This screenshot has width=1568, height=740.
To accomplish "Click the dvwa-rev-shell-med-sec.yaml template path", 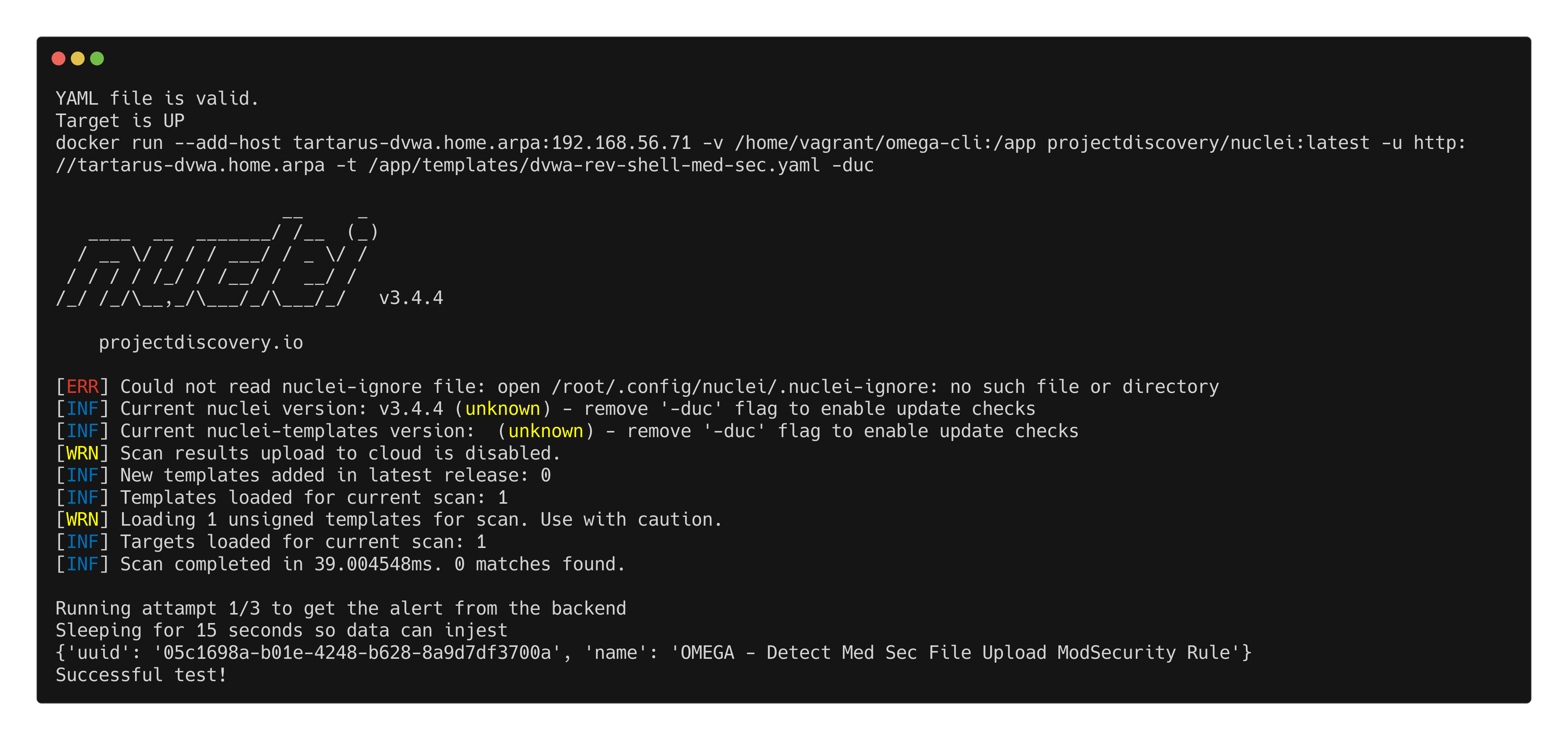I will pyautogui.click(x=593, y=165).
